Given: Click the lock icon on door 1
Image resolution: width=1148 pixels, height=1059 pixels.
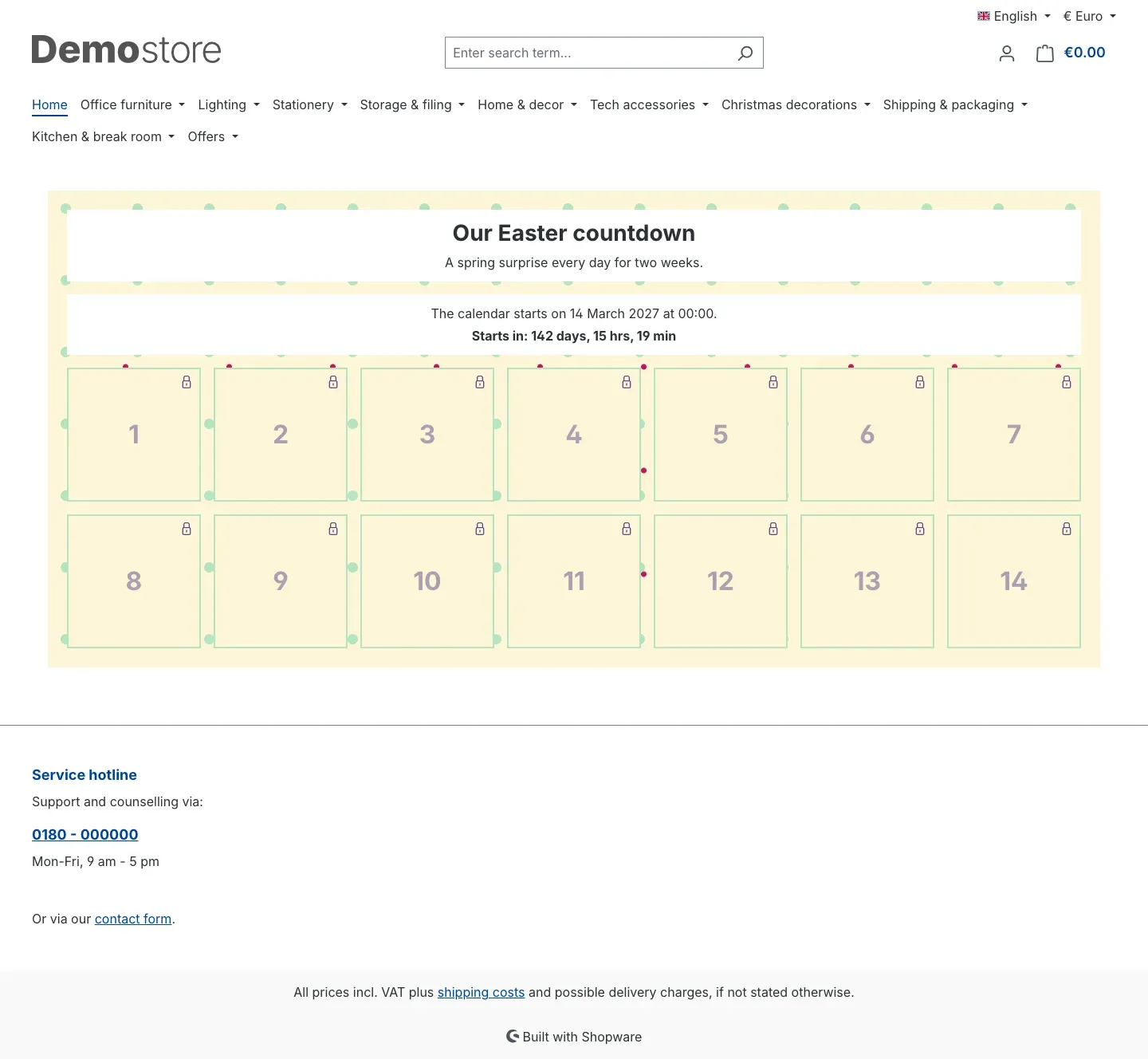Looking at the screenshot, I should tap(187, 382).
